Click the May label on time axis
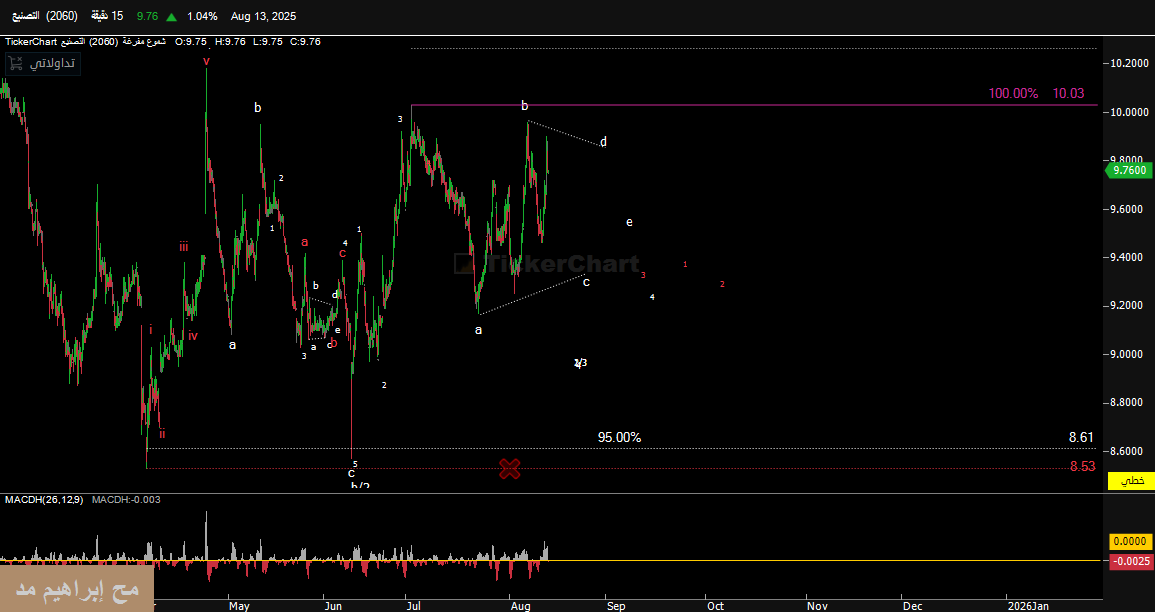 pos(239,607)
